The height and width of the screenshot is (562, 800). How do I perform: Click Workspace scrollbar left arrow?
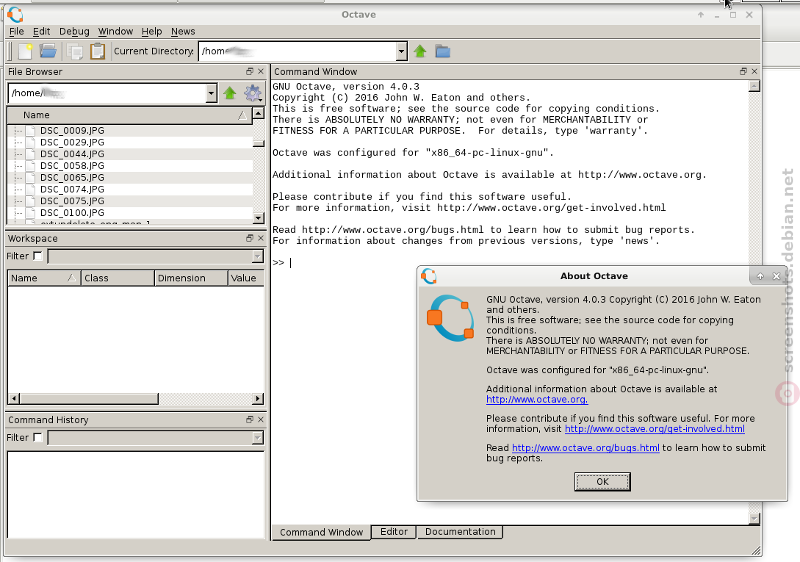(x=14, y=398)
